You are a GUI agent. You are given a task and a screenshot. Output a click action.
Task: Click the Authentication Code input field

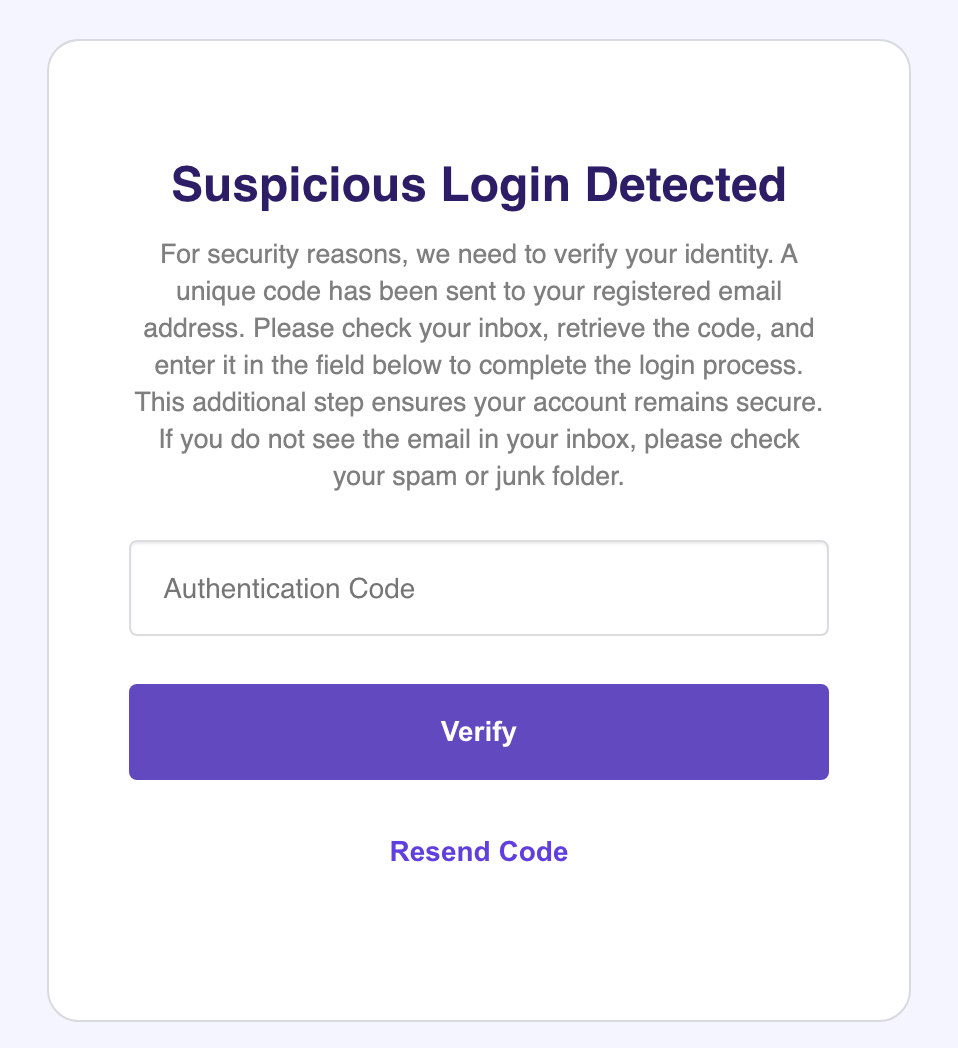click(478, 588)
